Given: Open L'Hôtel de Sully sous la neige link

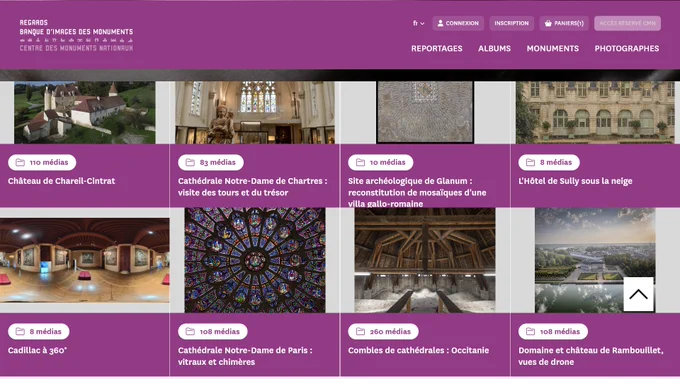Looking at the screenshot, I should 575,181.
